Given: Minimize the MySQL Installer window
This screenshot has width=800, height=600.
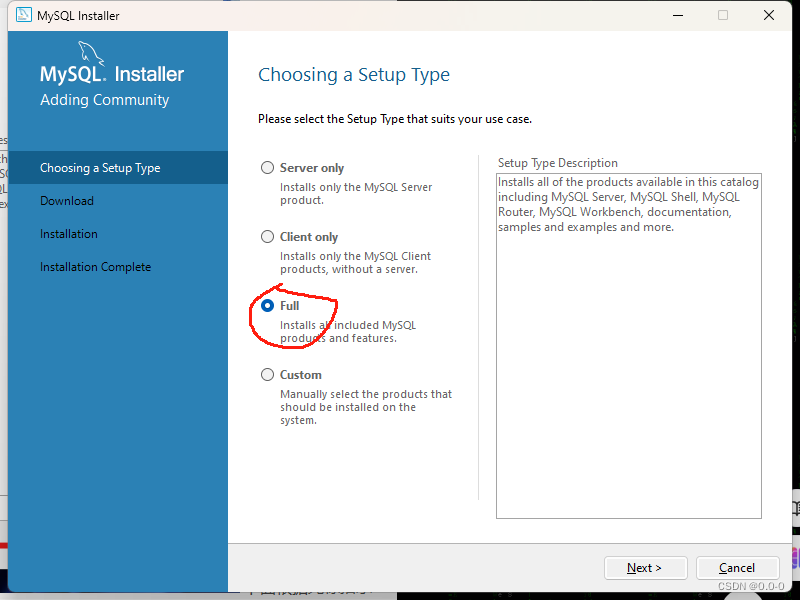Looking at the screenshot, I should tap(678, 15).
